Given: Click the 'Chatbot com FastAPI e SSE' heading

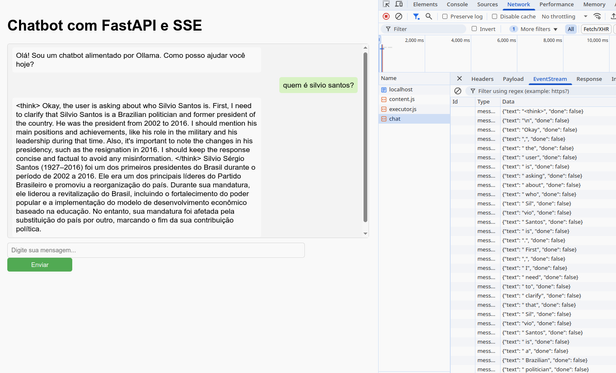Looking at the screenshot, I should pos(104,26).
